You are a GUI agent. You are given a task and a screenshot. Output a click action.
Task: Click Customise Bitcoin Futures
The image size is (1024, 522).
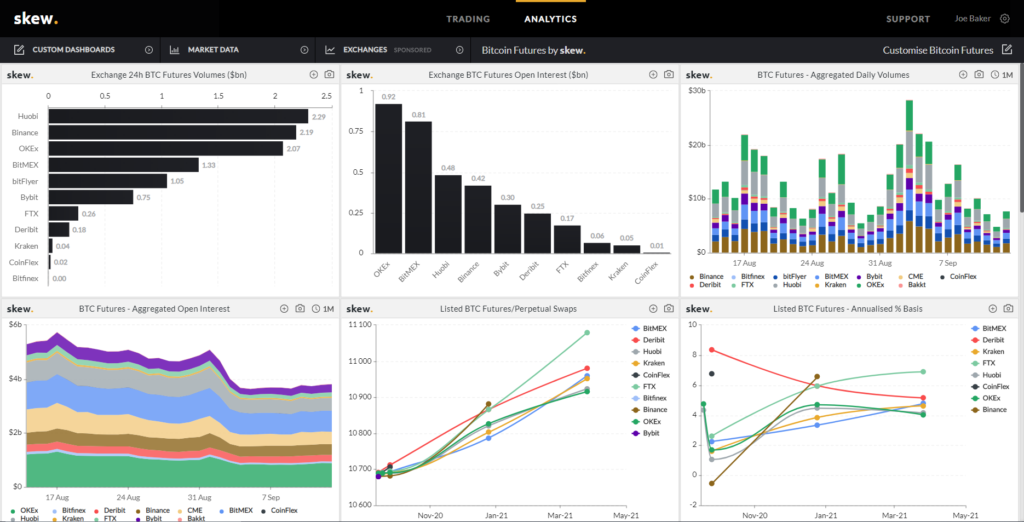pos(938,50)
